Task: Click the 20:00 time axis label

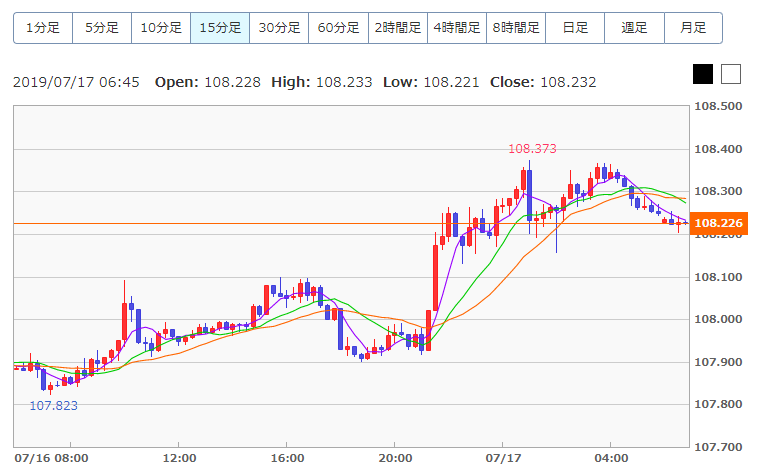Action: point(396,459)
